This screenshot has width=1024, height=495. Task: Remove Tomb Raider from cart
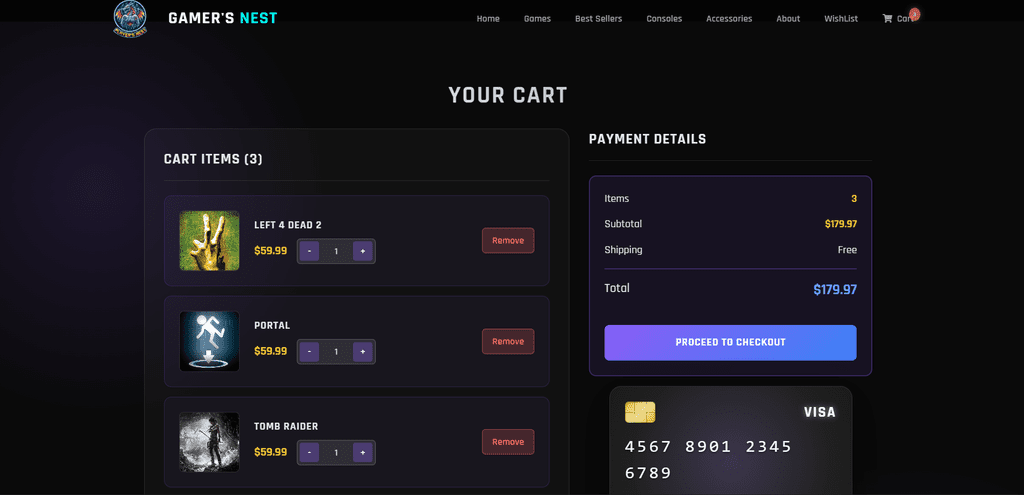(508, 442)
